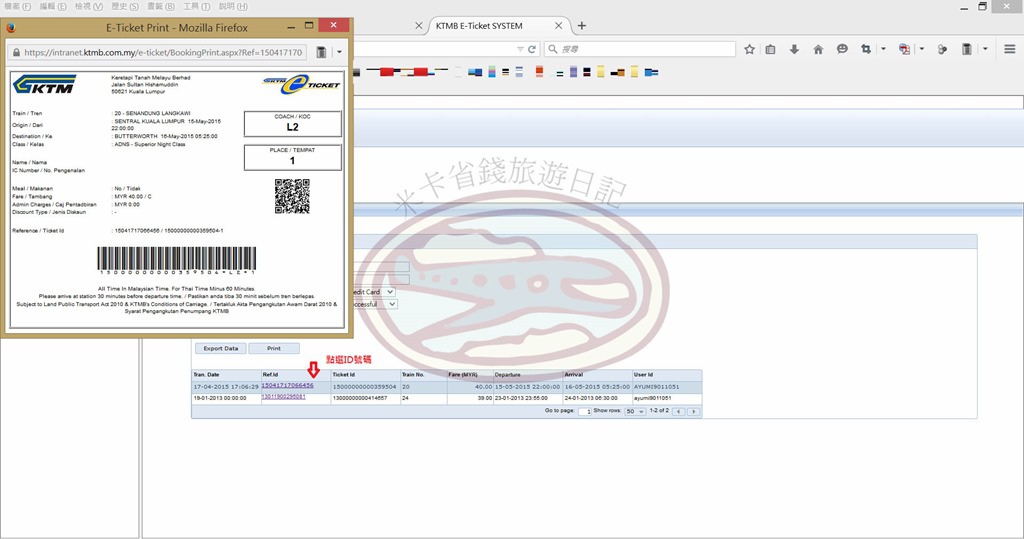Open the 工具 (T) menu

[197, 7]
